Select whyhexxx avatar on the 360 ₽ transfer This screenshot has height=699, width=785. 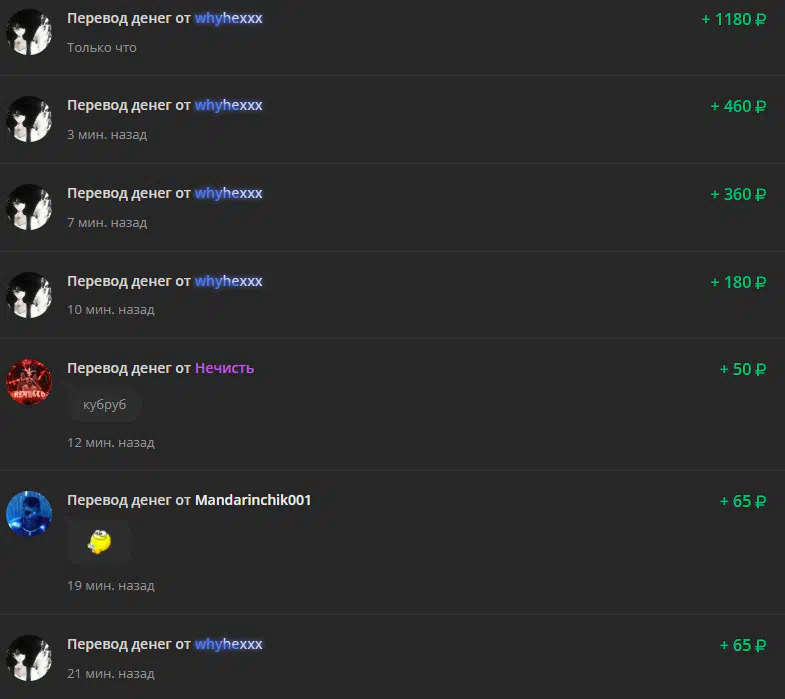coord(29,207)
